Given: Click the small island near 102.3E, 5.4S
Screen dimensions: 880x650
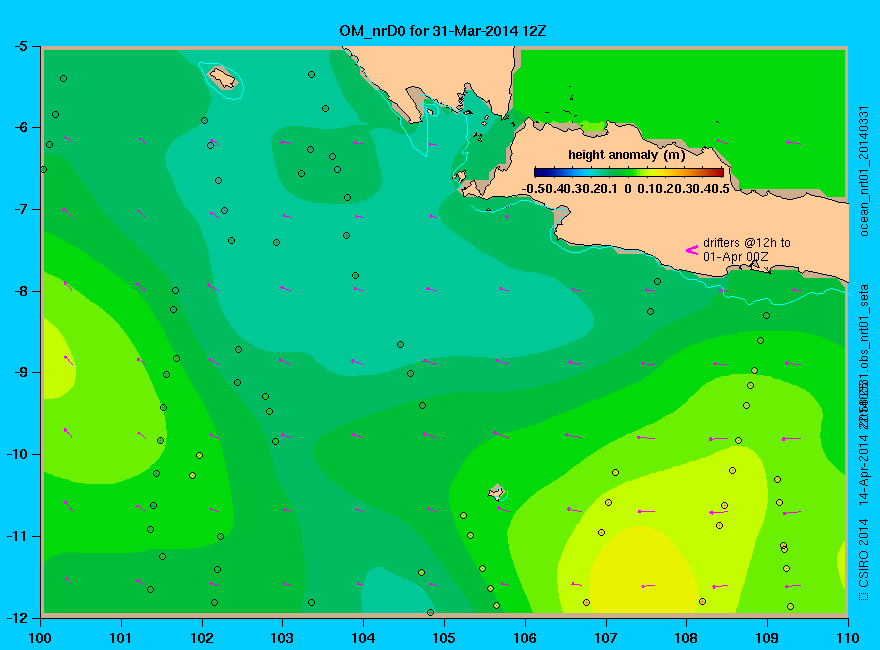Looking at the screenshot, I should tap(223, 78).
